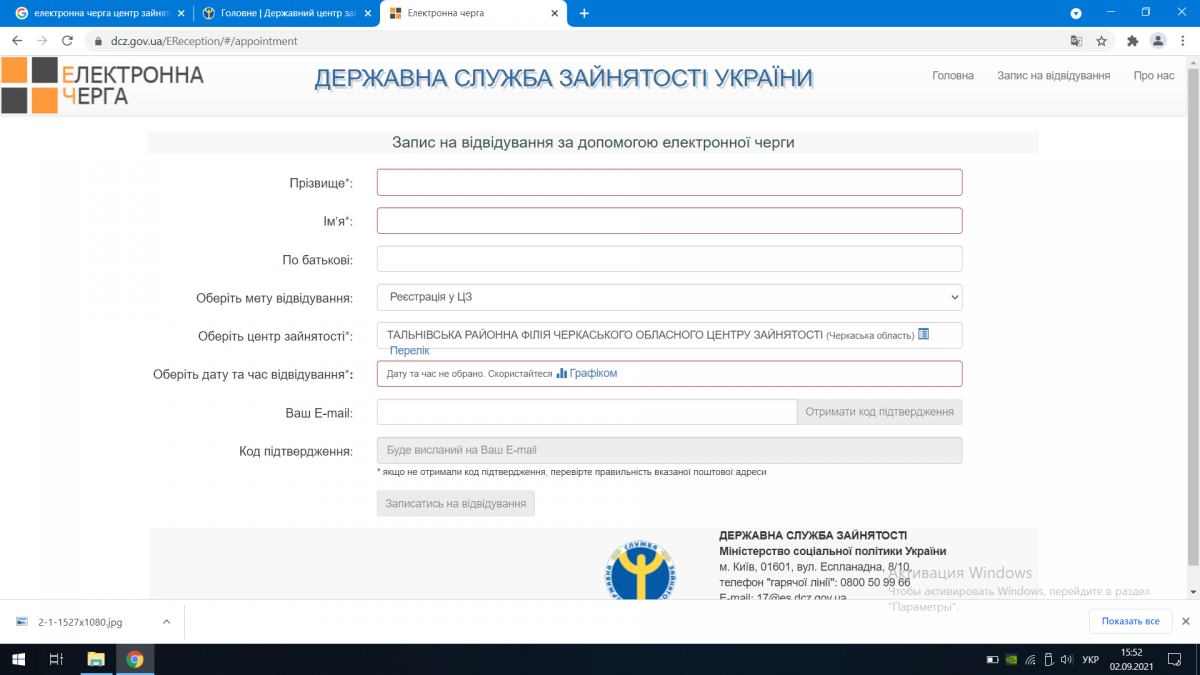Open Chrome from the Windows taskbar

click(134, 659)
